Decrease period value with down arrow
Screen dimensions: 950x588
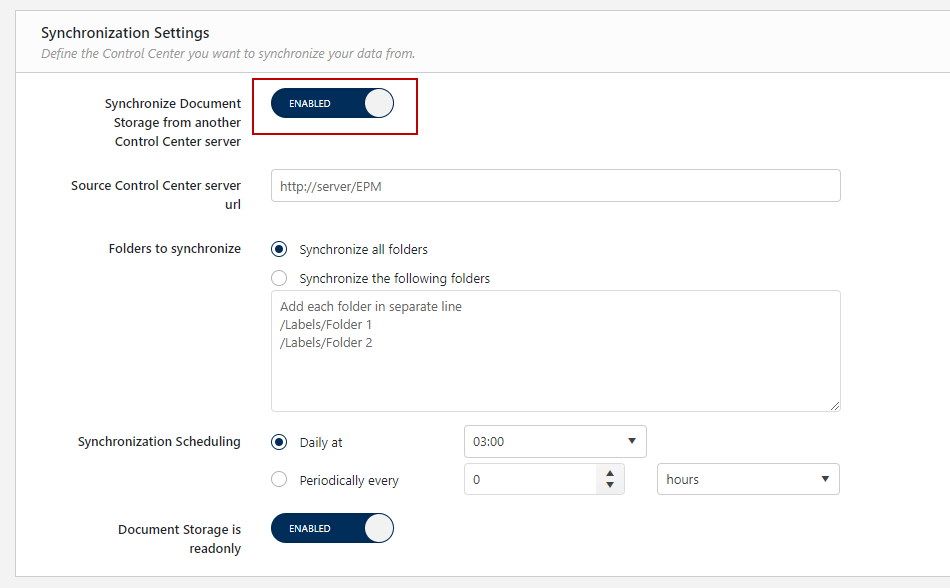(x=609, y=486)
